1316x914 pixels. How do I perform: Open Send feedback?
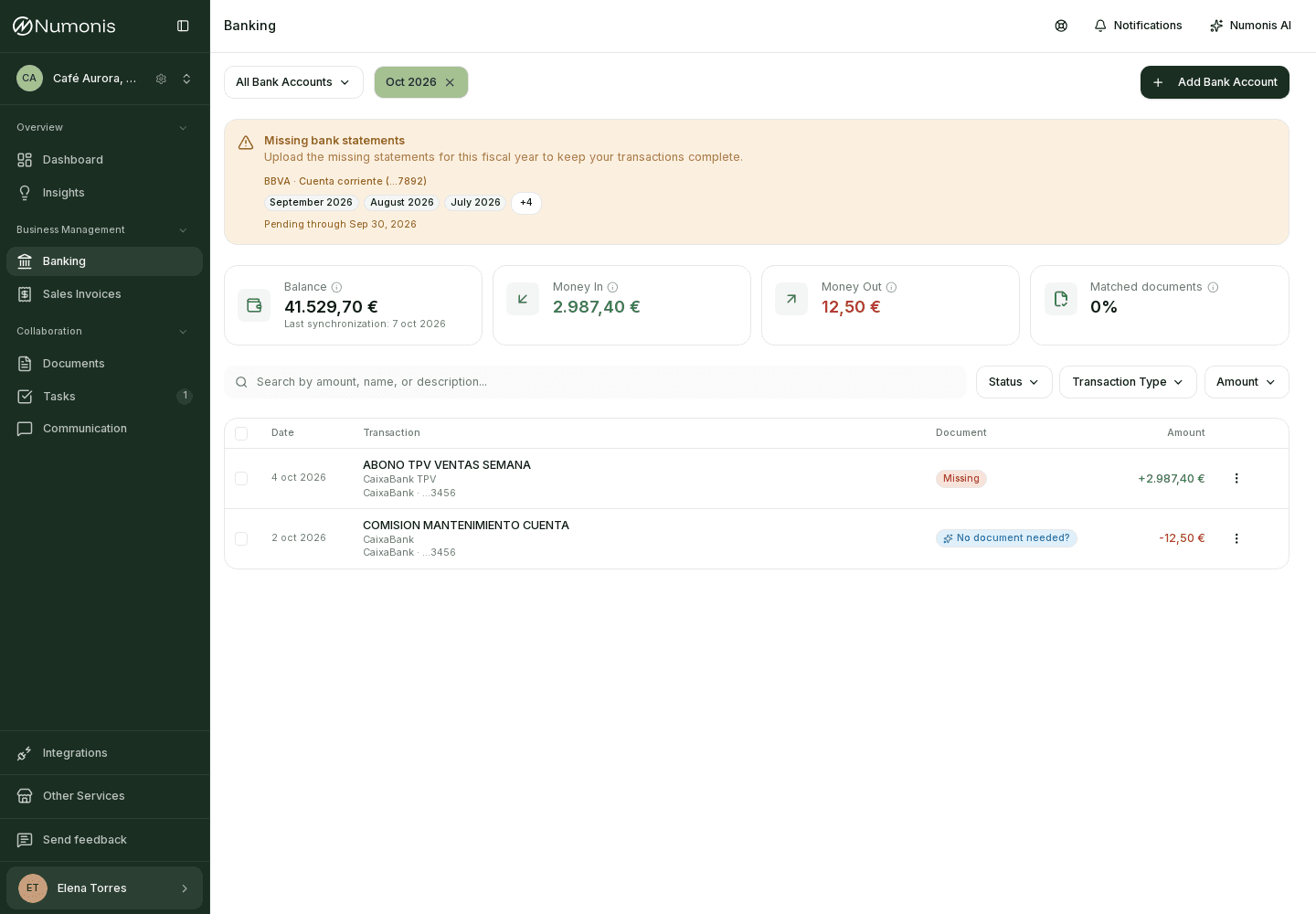coord(104,840)
